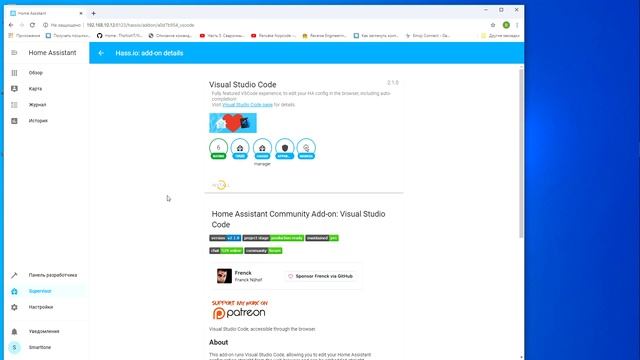Image resolution: width=640 pixels, height=360 pixels.
Task: Click the version number 2.1.0 text
Action: tap(393, 82)
